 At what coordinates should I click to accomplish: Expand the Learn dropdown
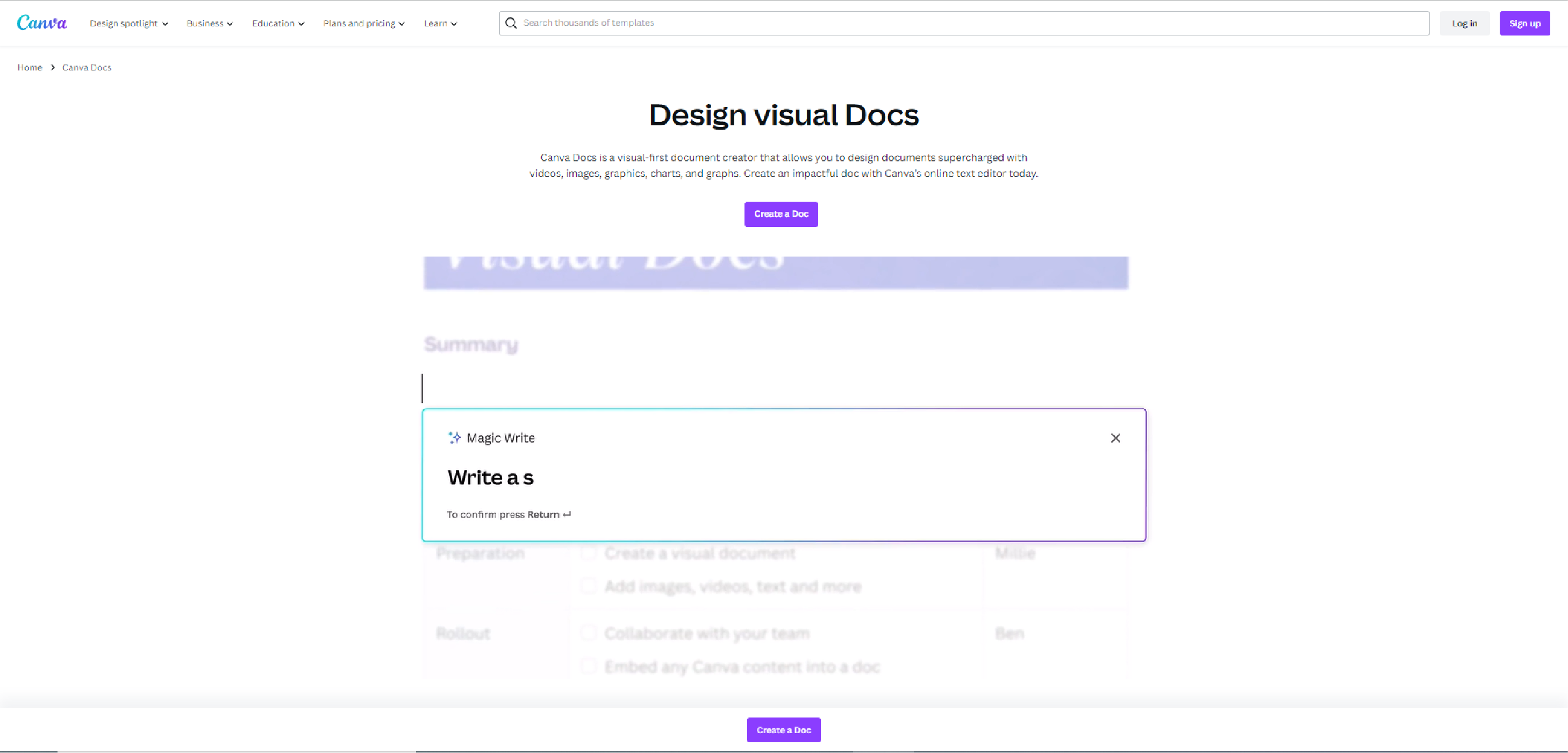click(440, 23)
